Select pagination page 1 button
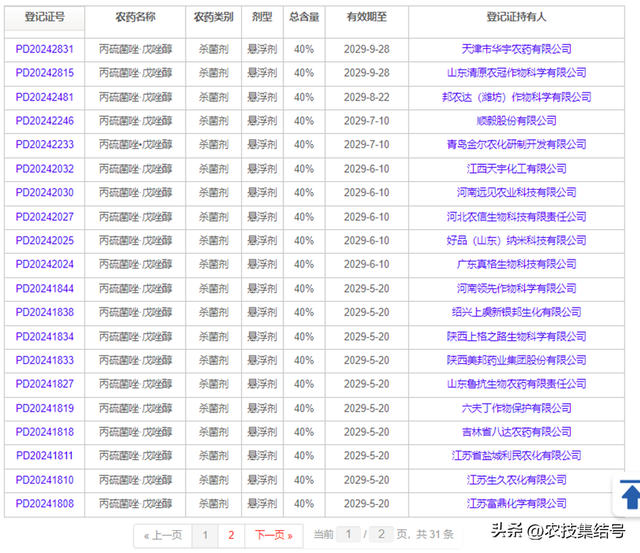640x553 pixels. (205, 535)
